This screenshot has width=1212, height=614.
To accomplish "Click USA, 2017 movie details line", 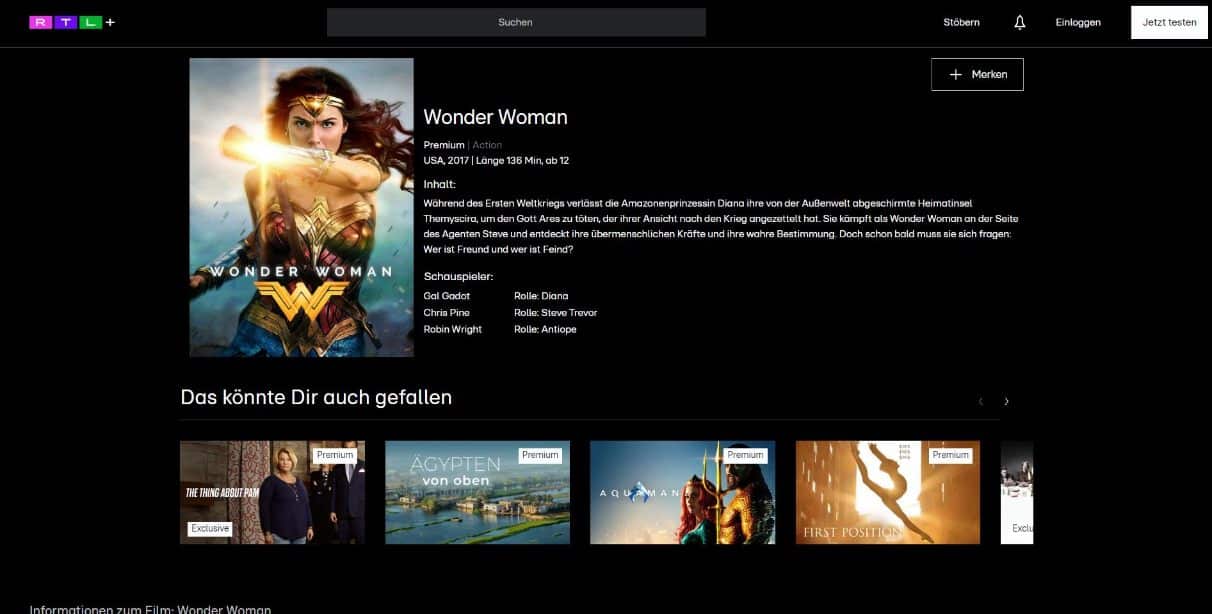I will tap(496, 160).
